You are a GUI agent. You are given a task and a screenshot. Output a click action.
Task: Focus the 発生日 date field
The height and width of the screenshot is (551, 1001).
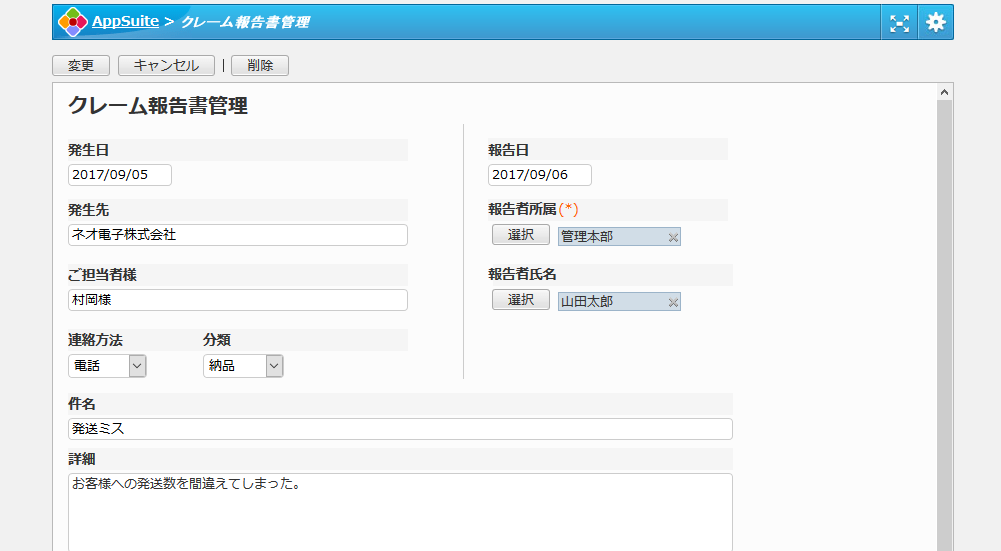click(120, 175)
